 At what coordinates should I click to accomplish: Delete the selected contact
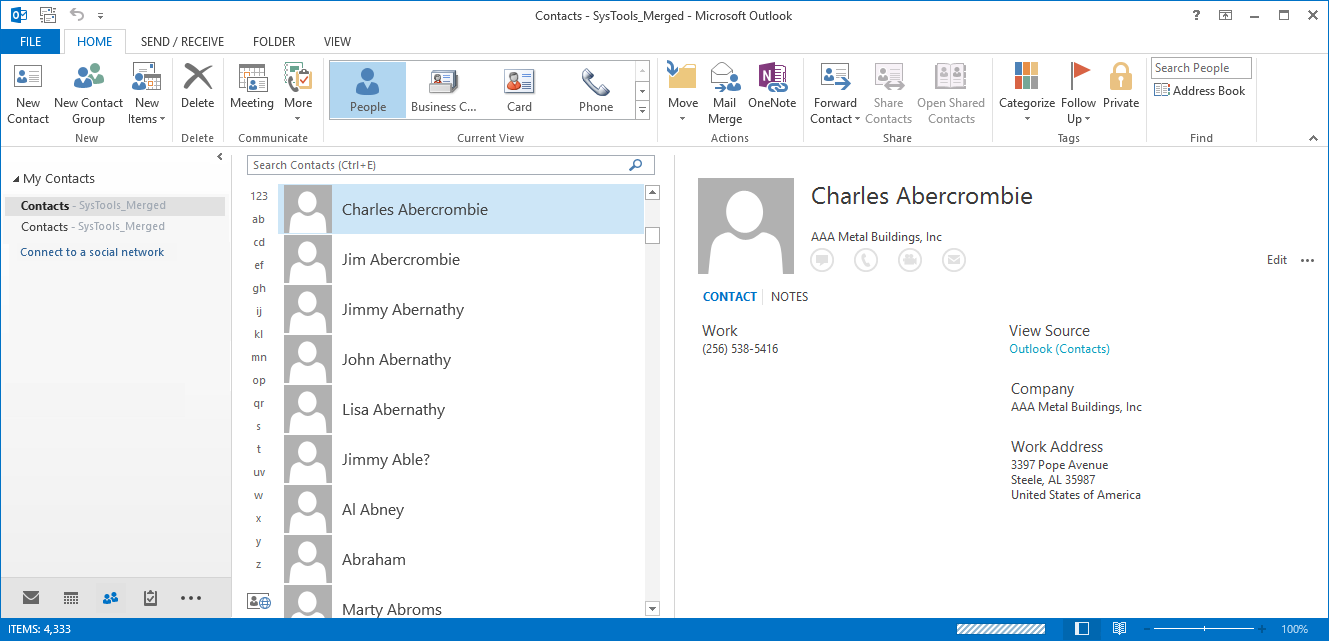click(x=198, y=87)
